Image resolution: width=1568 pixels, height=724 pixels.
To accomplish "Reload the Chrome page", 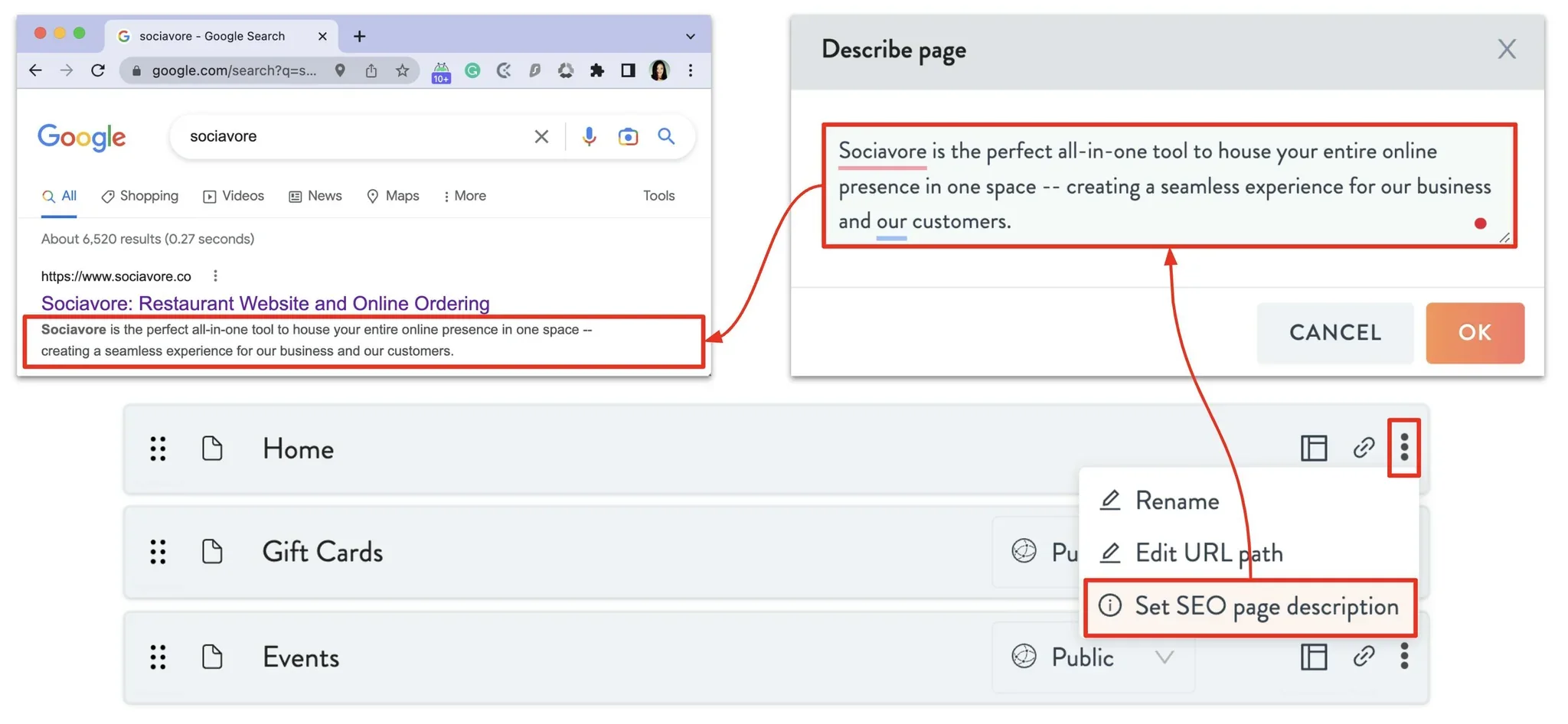I will (98, 70).
